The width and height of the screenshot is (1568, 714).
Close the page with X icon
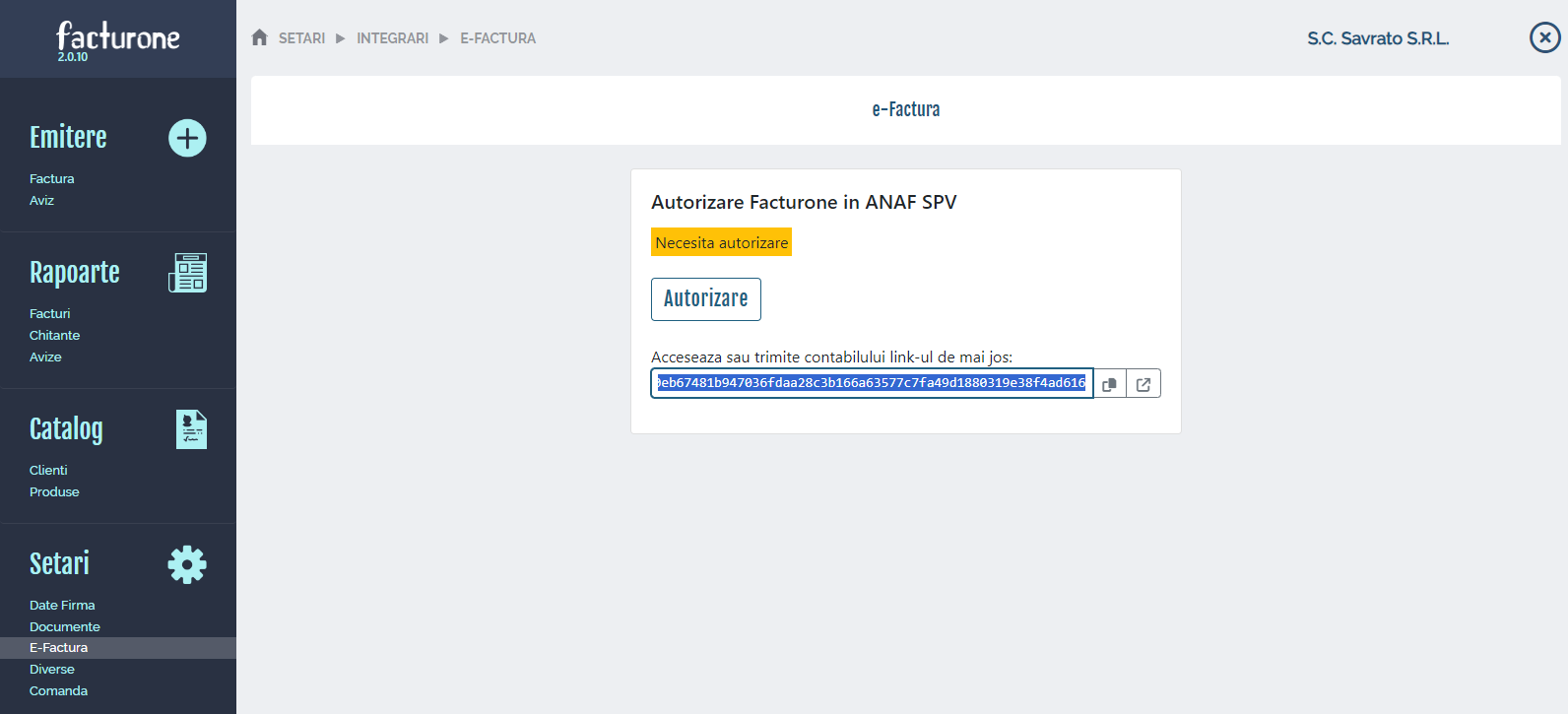click(x=1544, y=38)
